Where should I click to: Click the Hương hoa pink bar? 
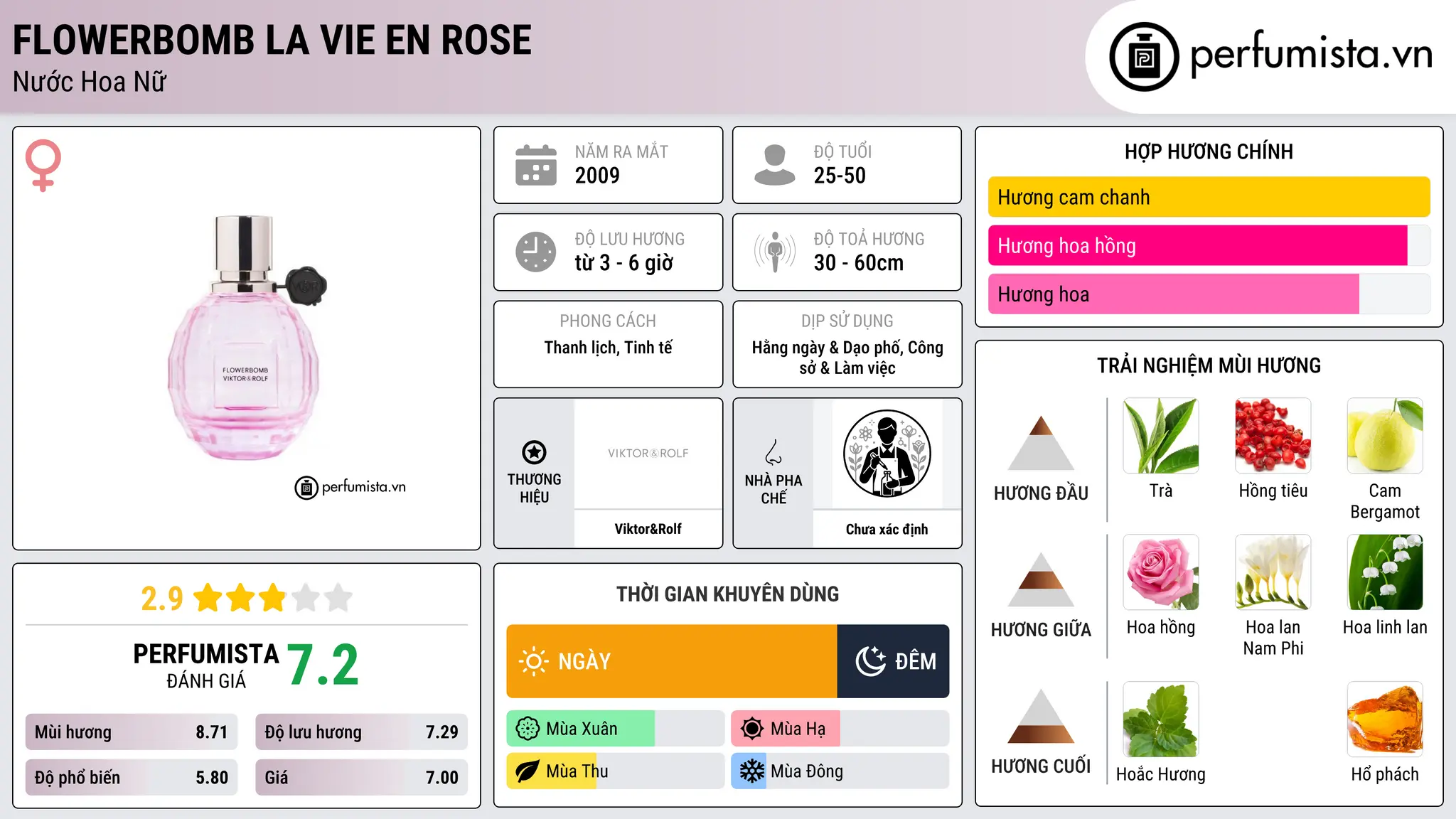(x=1174, y=294)
